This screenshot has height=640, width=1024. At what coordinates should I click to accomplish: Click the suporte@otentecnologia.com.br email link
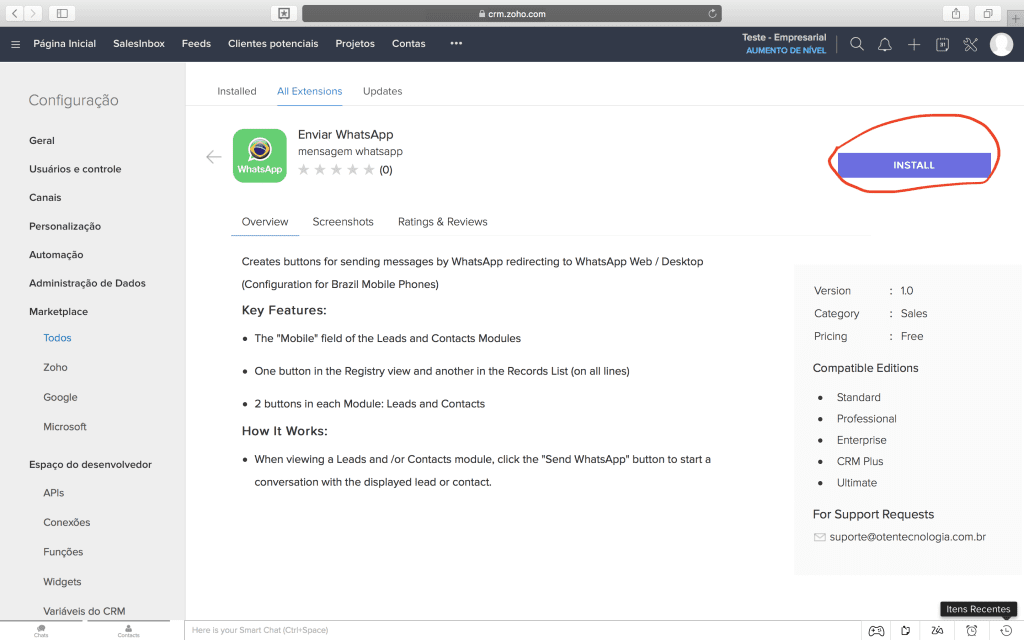908,537
